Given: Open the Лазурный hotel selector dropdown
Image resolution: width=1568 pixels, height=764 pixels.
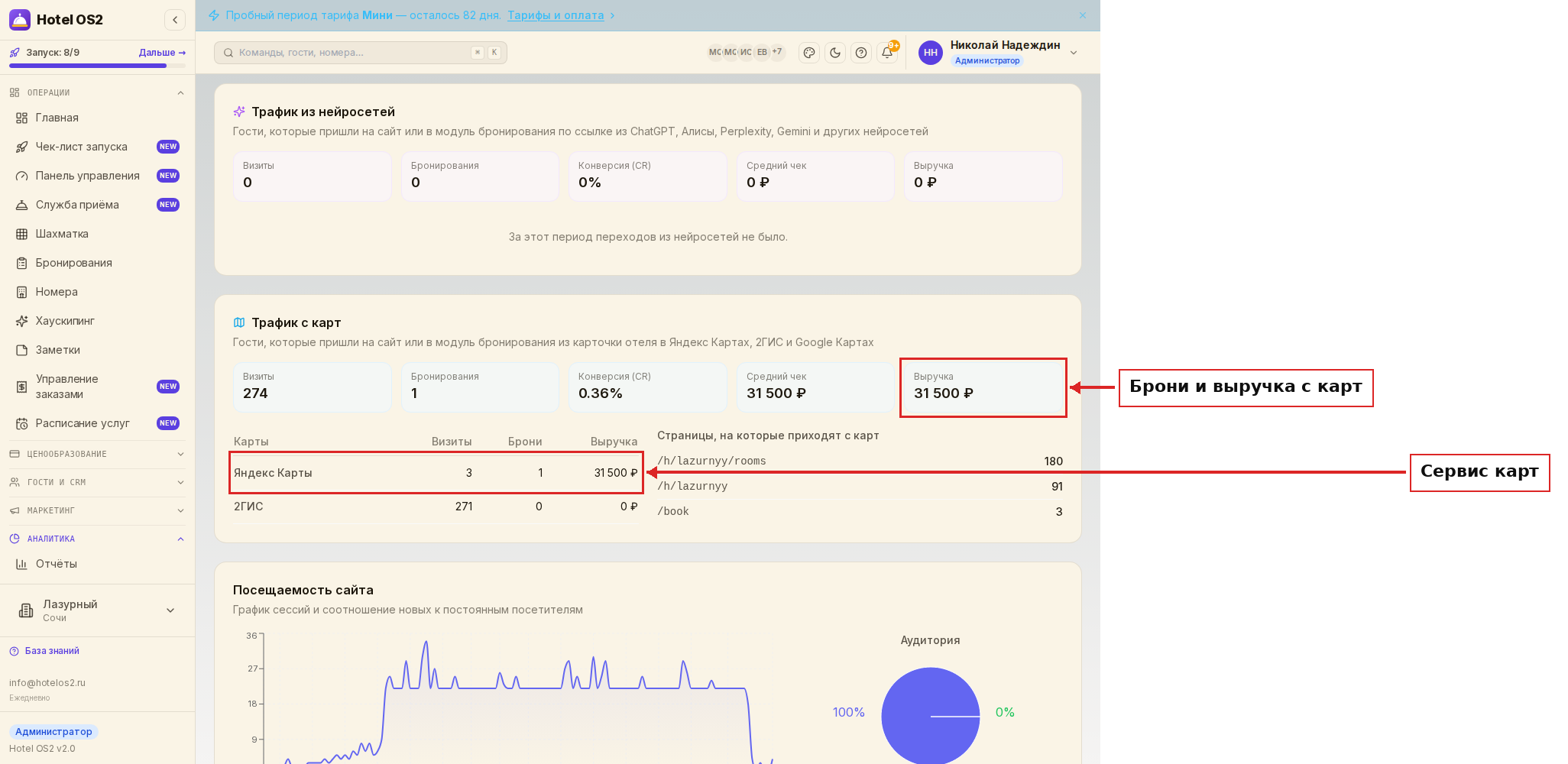Looking at the screenshot, I should 97,610.
